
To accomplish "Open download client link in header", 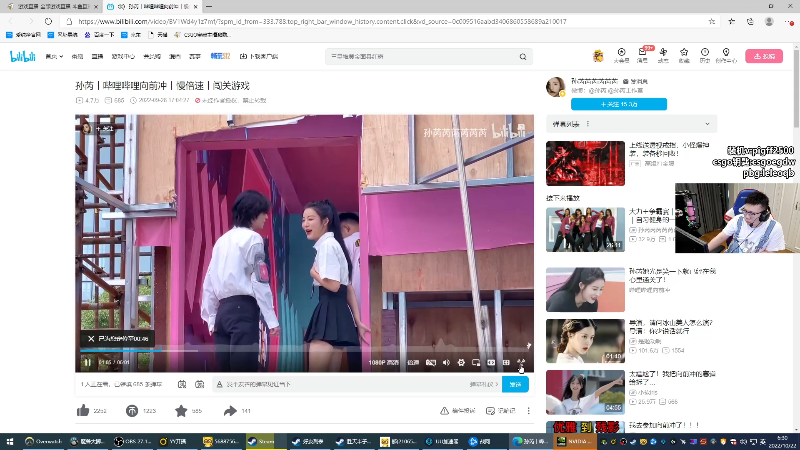I will 259,57.
